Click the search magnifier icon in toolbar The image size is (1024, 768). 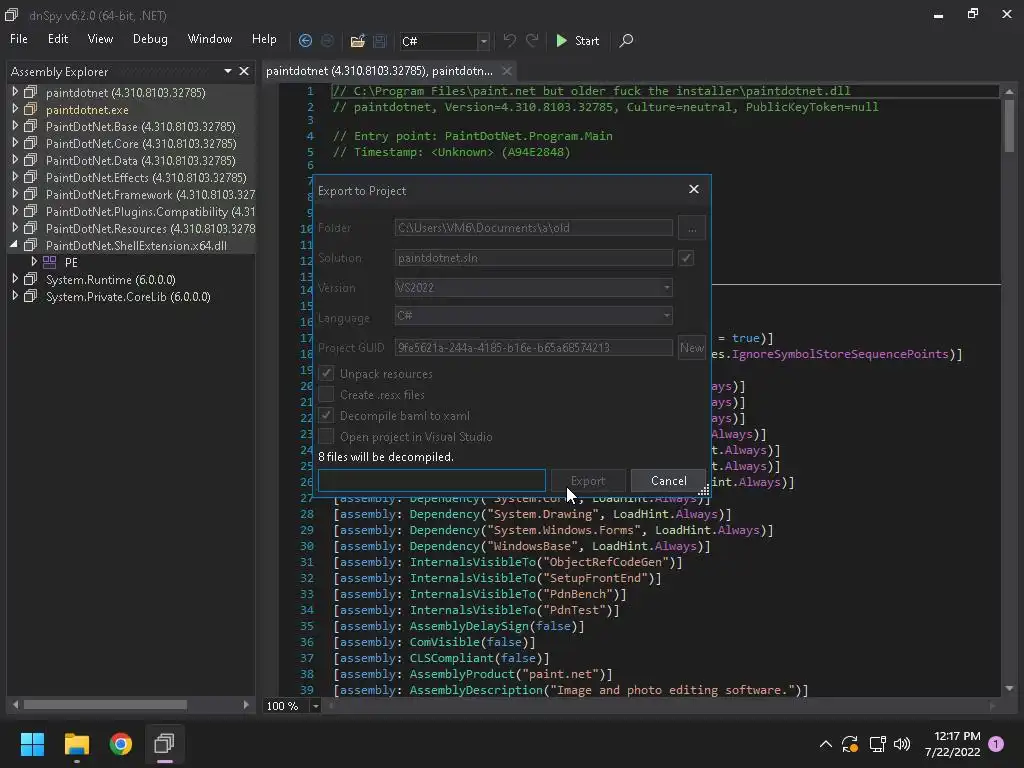[x=626, y=41]
